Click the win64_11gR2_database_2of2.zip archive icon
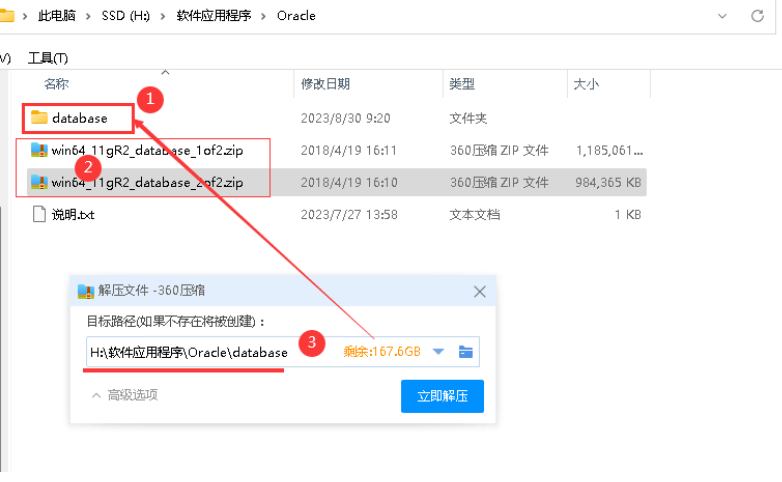The width and height of the screenshot is (782, 482). pos(39,182)
